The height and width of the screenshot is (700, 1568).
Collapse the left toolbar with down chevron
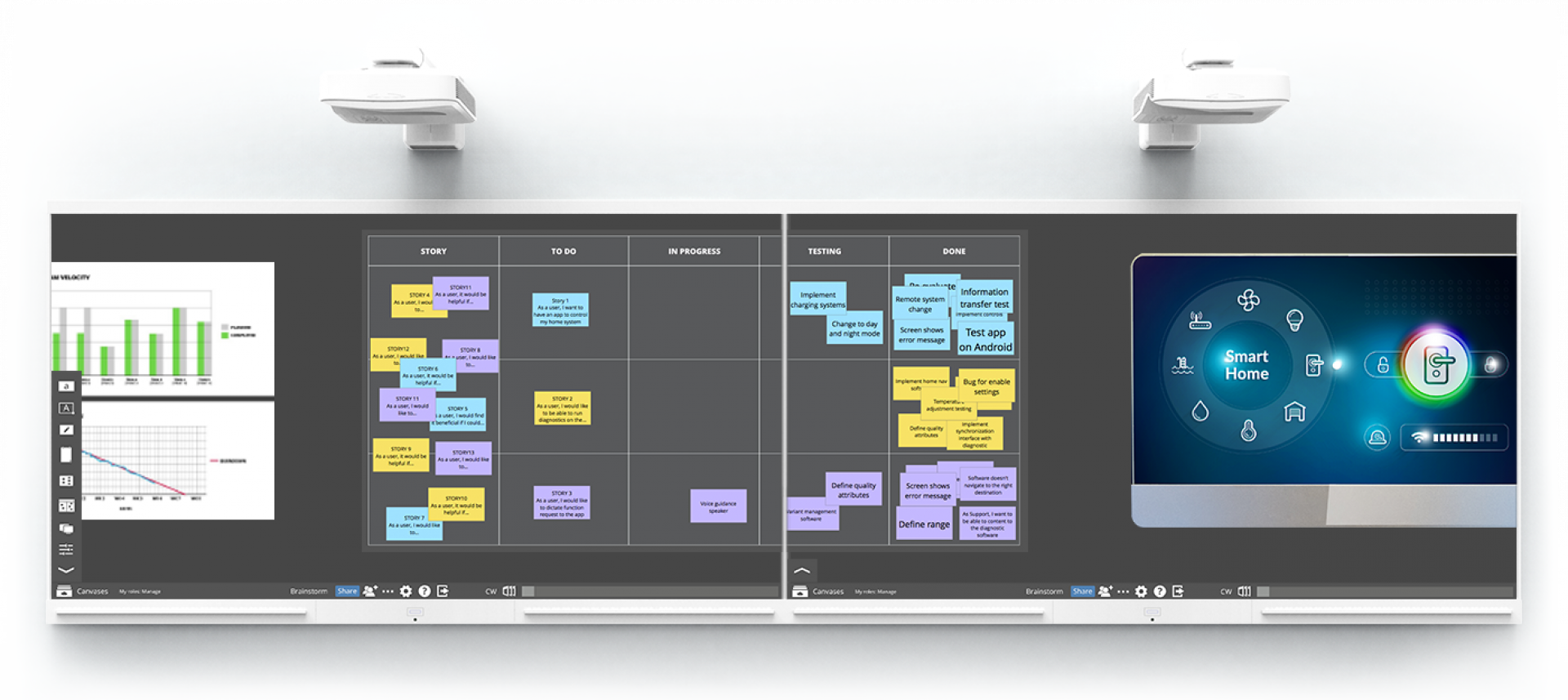pyautogui.click(x=66, y=570)
